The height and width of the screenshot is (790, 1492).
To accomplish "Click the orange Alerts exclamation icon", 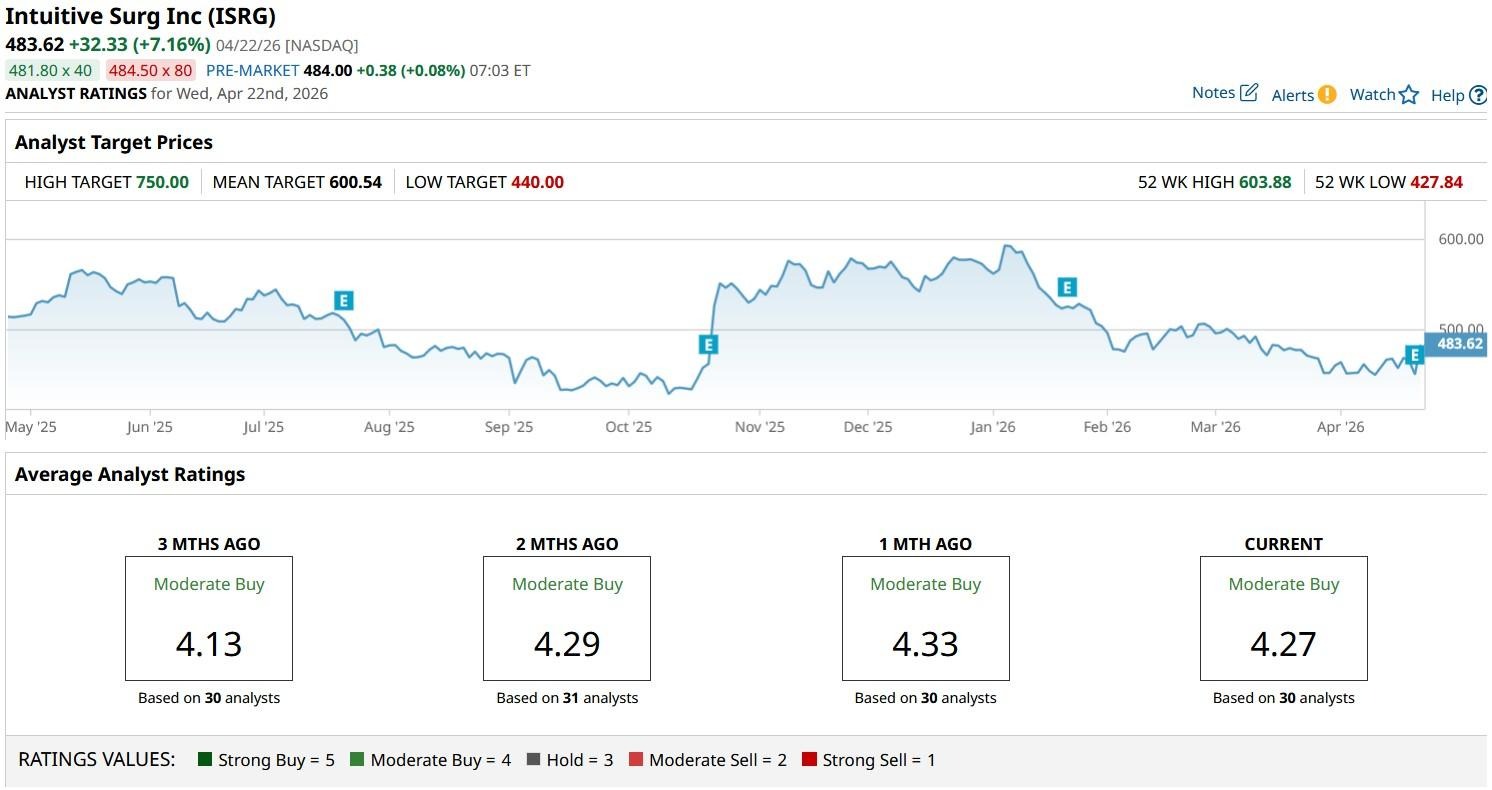I will coord(1327,95).
